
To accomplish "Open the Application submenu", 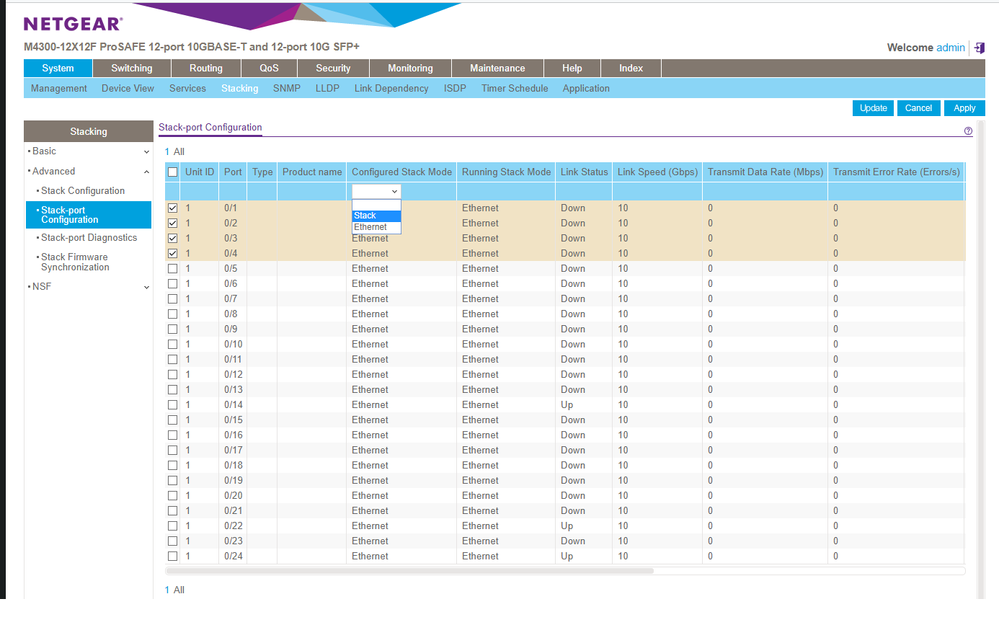I will (586, 89).
